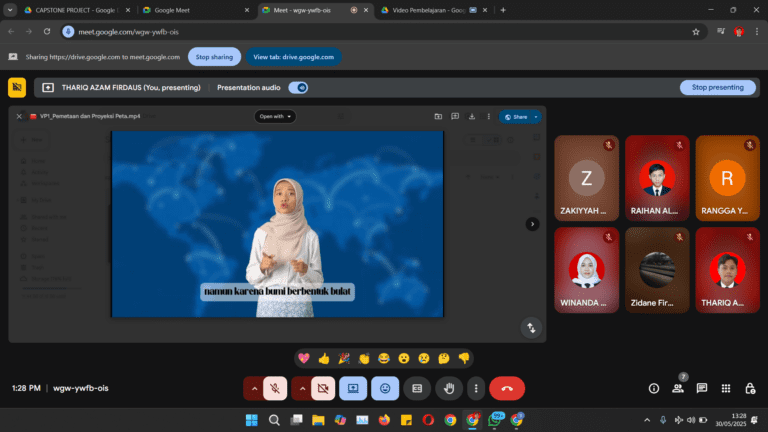768x432 pixels.
Task: Switch to Google Meet tab
Action: pos(196,10)
